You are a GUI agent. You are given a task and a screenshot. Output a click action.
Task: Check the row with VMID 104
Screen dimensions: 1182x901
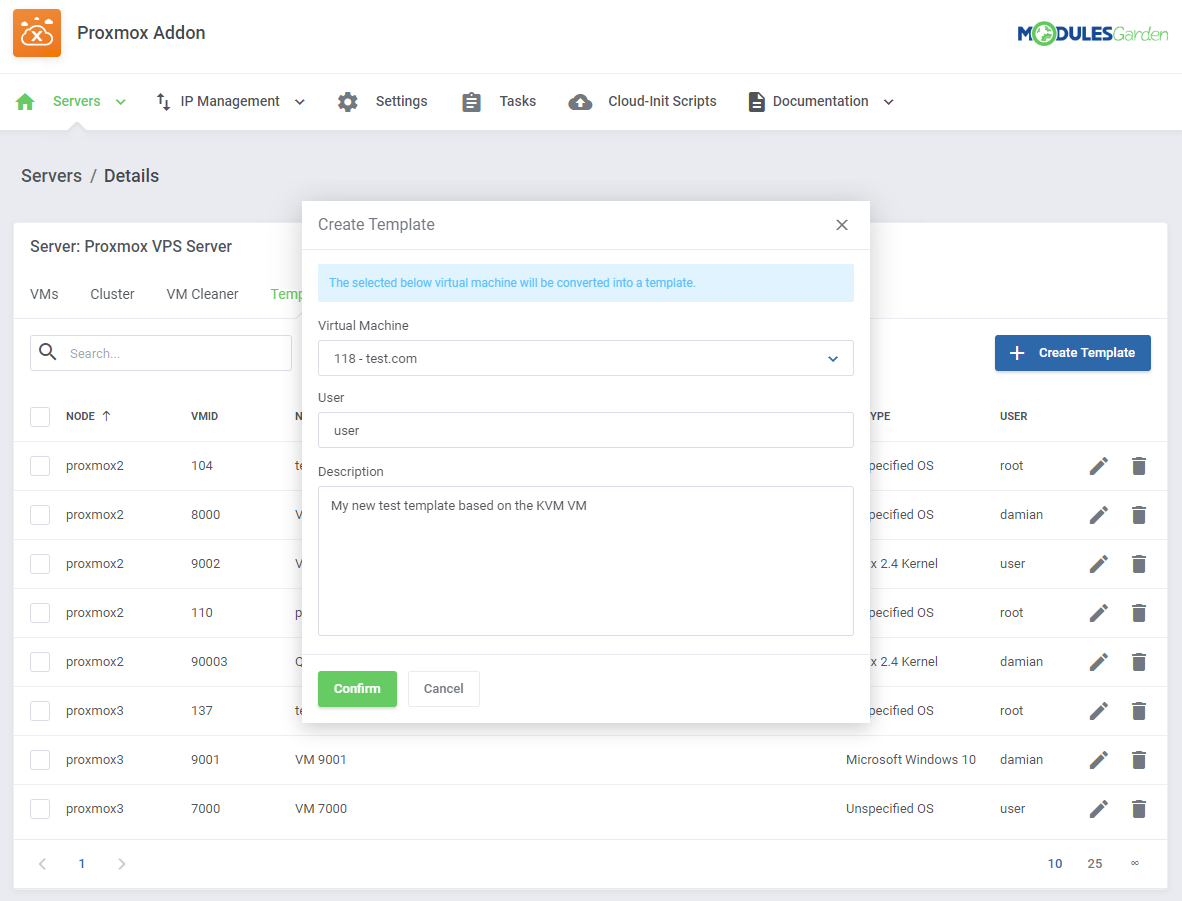[x=40, y=466]
